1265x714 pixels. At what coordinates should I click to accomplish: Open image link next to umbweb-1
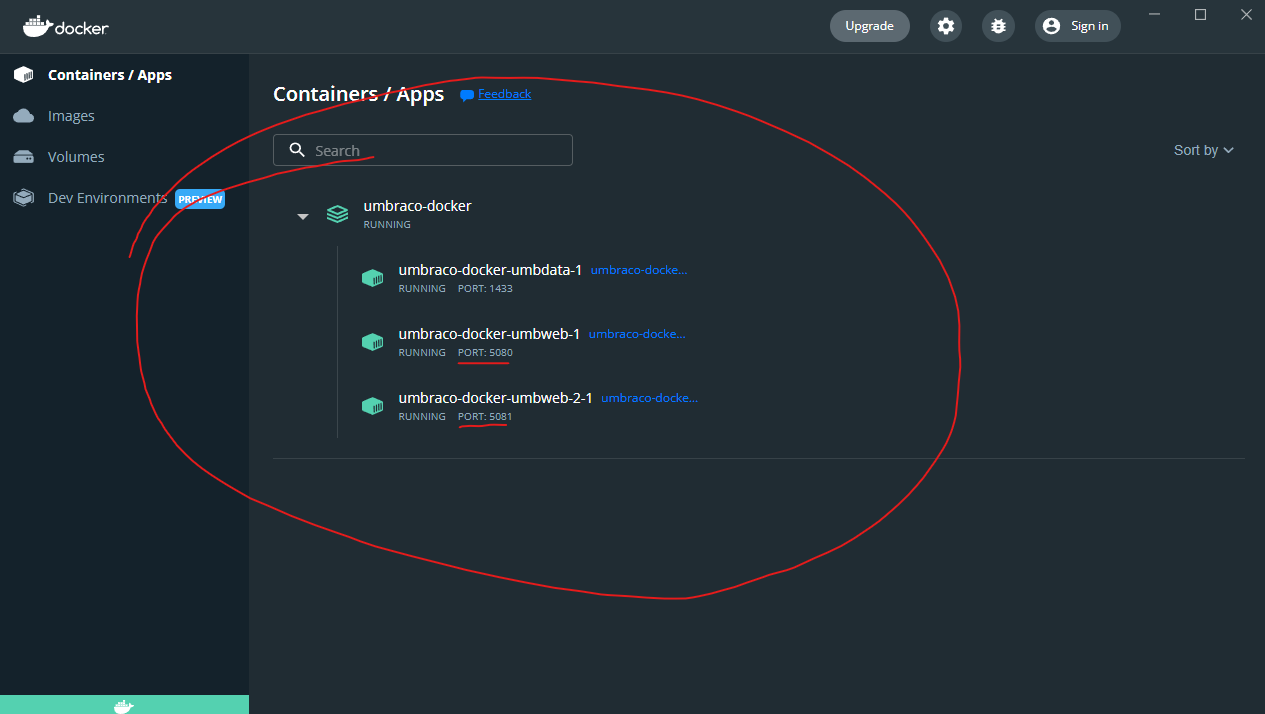637,334
